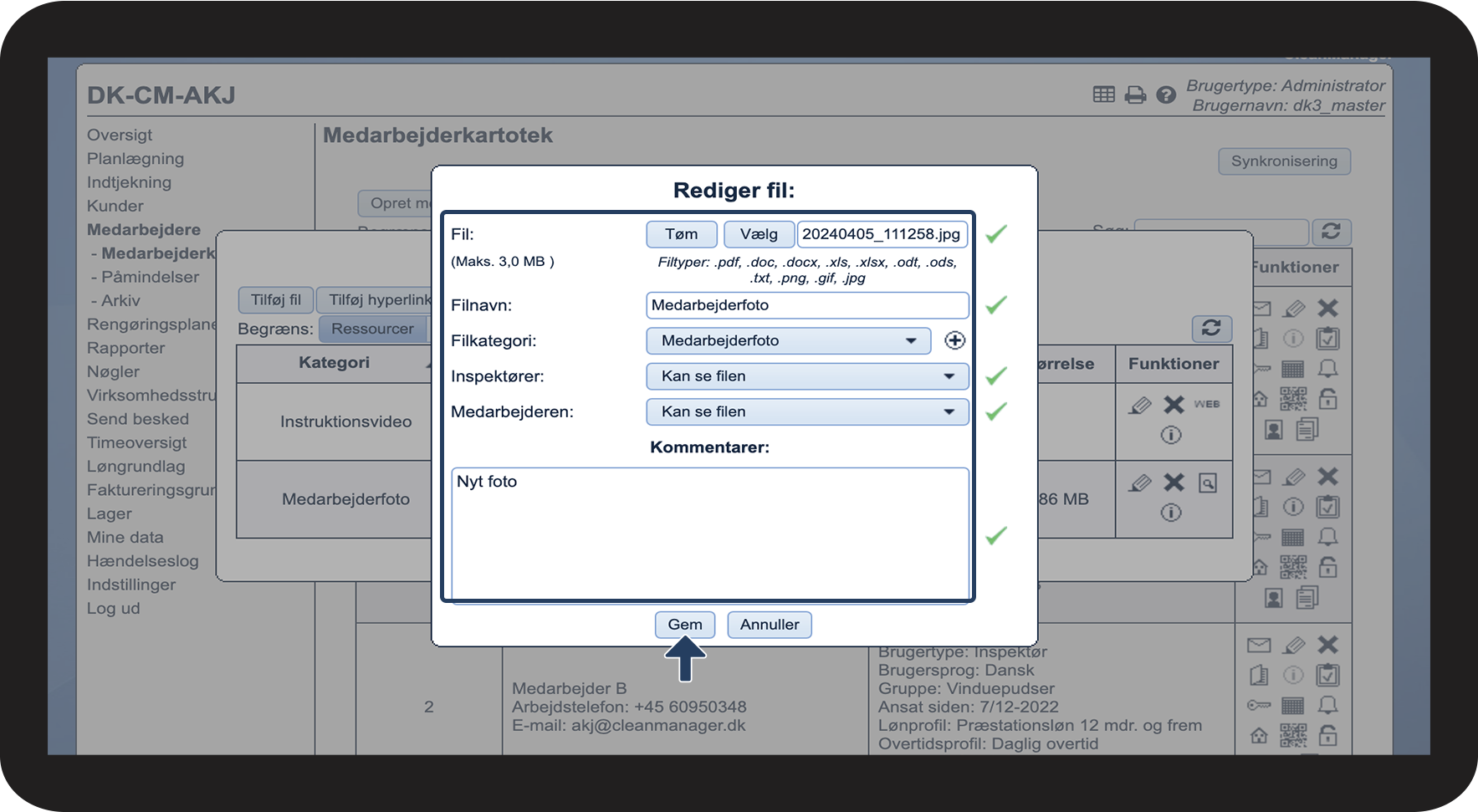The width and height of the screenshot is (1478, 812).
Task: Click Tilføj fil button in files window
Action: click(276, 300)
